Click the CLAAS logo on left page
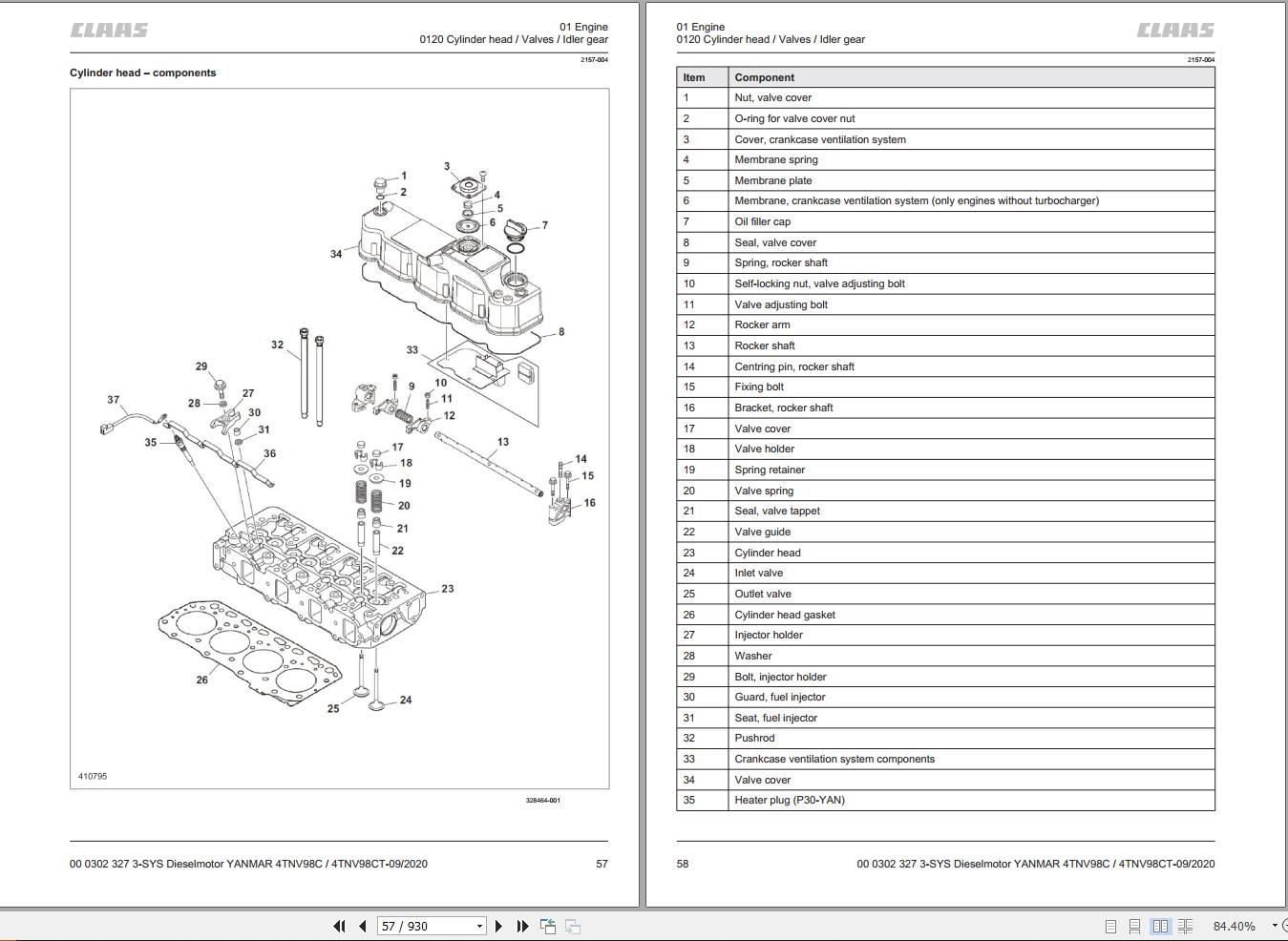The image size is (1288, 941). pos(109,31)
